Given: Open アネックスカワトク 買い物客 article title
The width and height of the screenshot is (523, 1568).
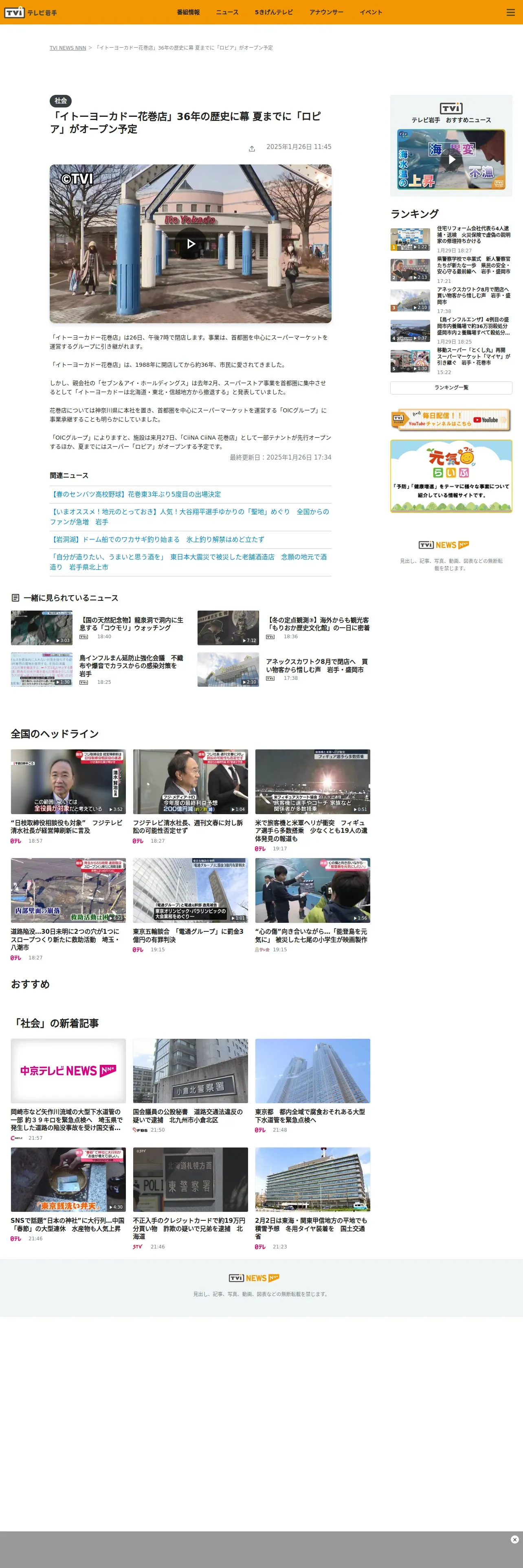Looking at the screenshot, I should click(316, 665).
